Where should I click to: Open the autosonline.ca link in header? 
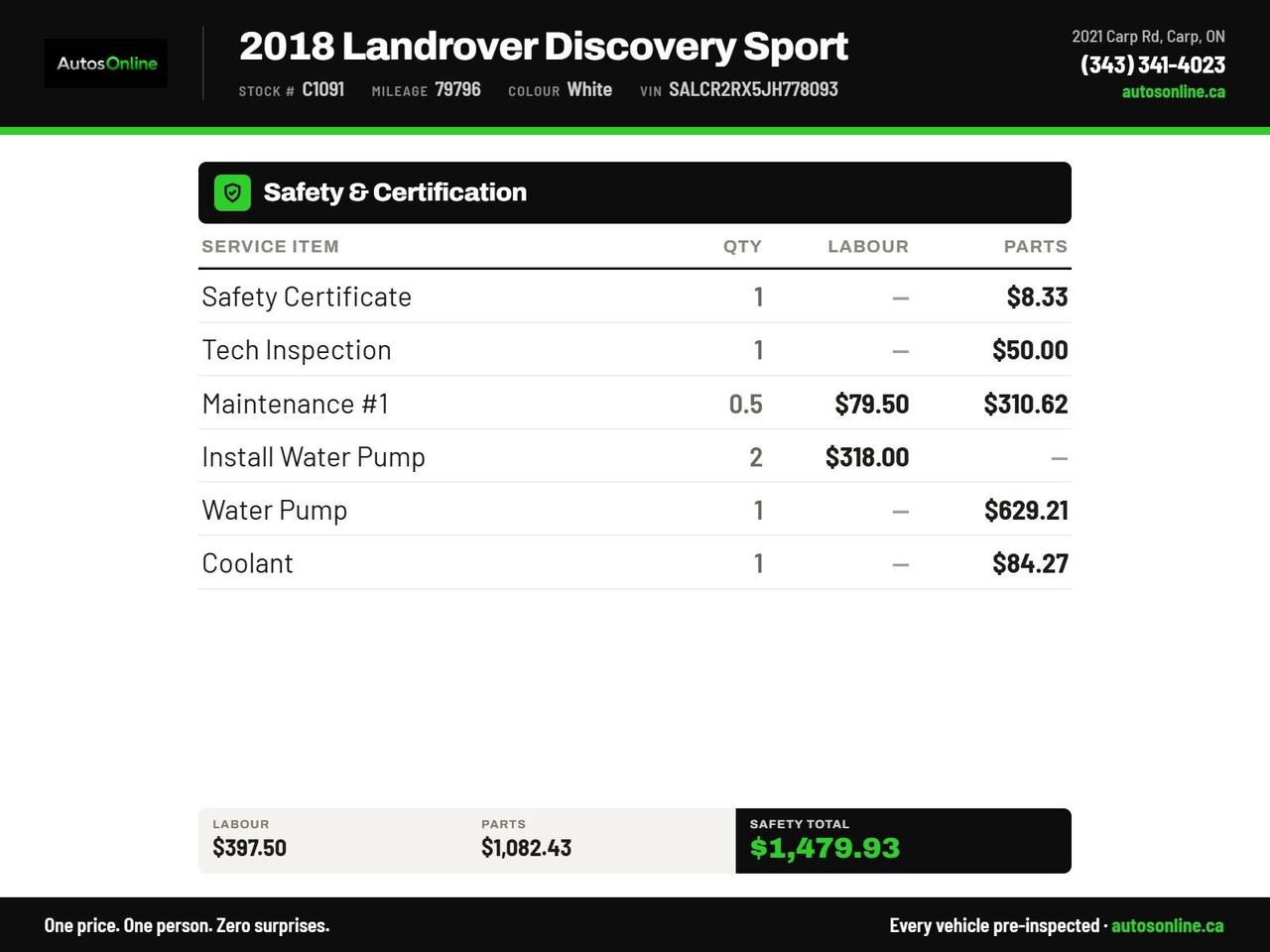pyautogui.click(x=1173, y=91)
